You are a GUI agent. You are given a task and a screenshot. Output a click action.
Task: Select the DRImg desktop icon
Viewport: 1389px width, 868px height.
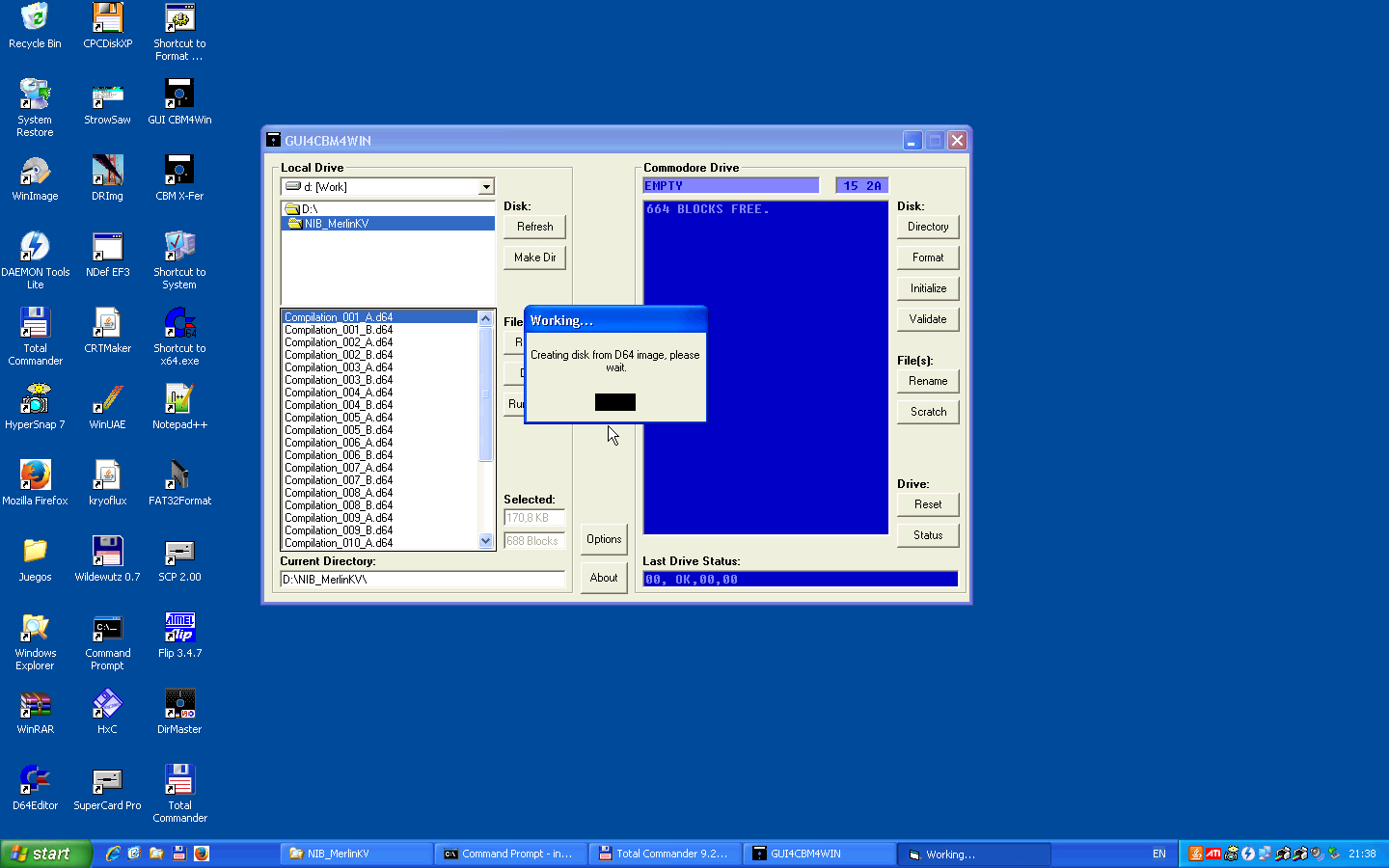[107, 178]
